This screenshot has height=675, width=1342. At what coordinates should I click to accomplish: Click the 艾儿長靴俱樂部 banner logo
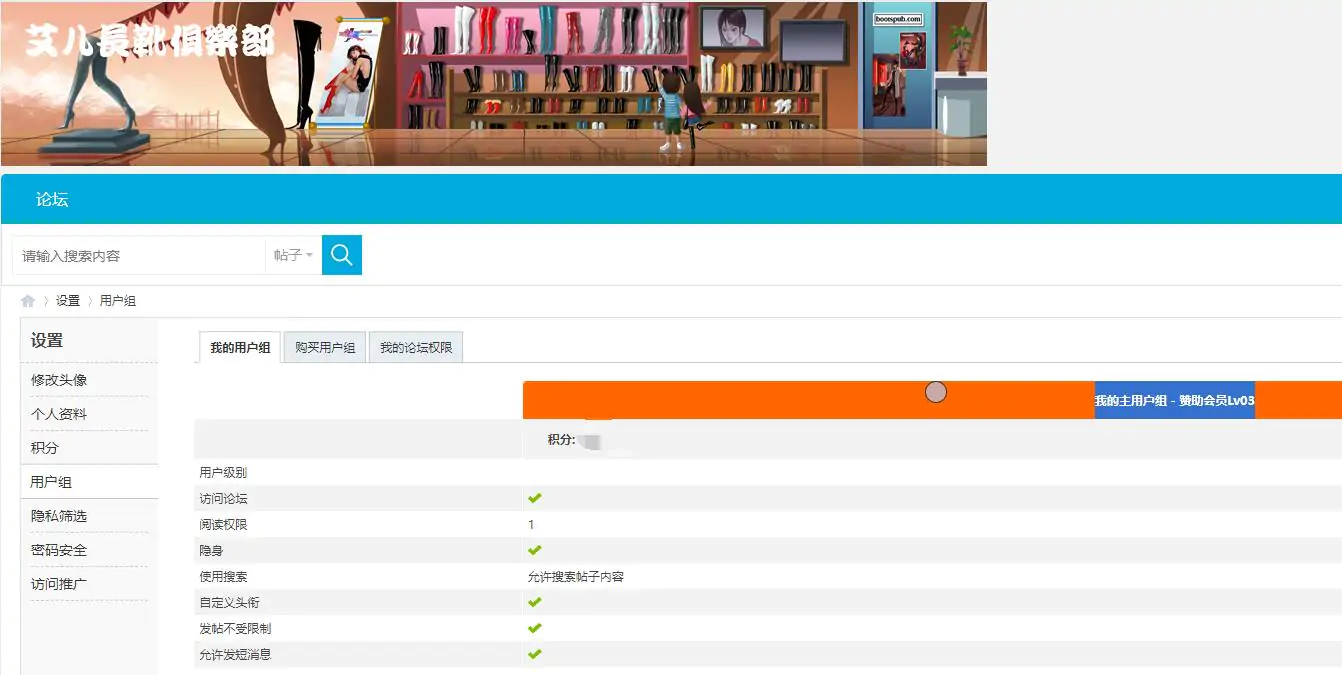148,40
